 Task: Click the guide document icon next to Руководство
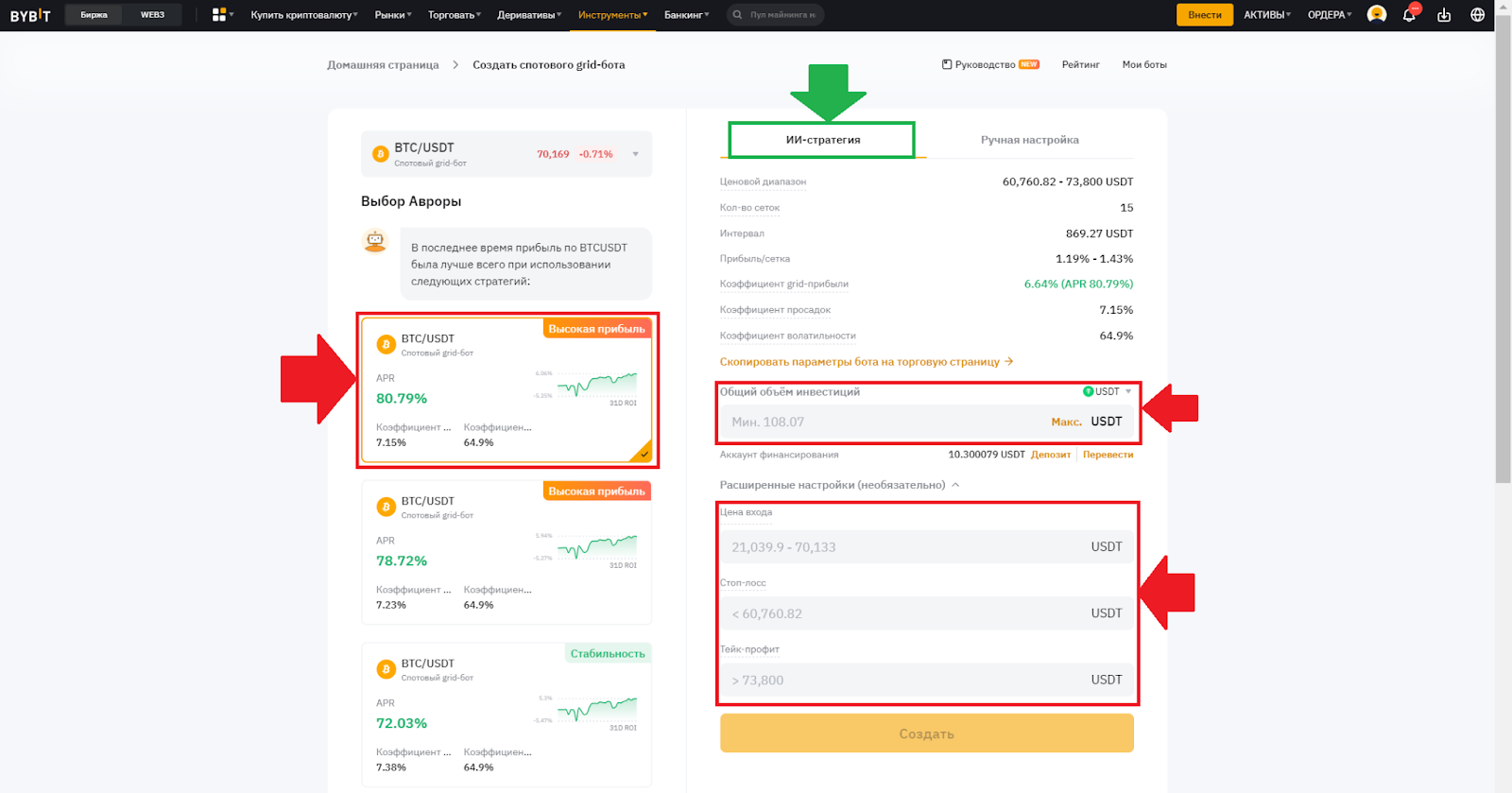tap(947, 64)
